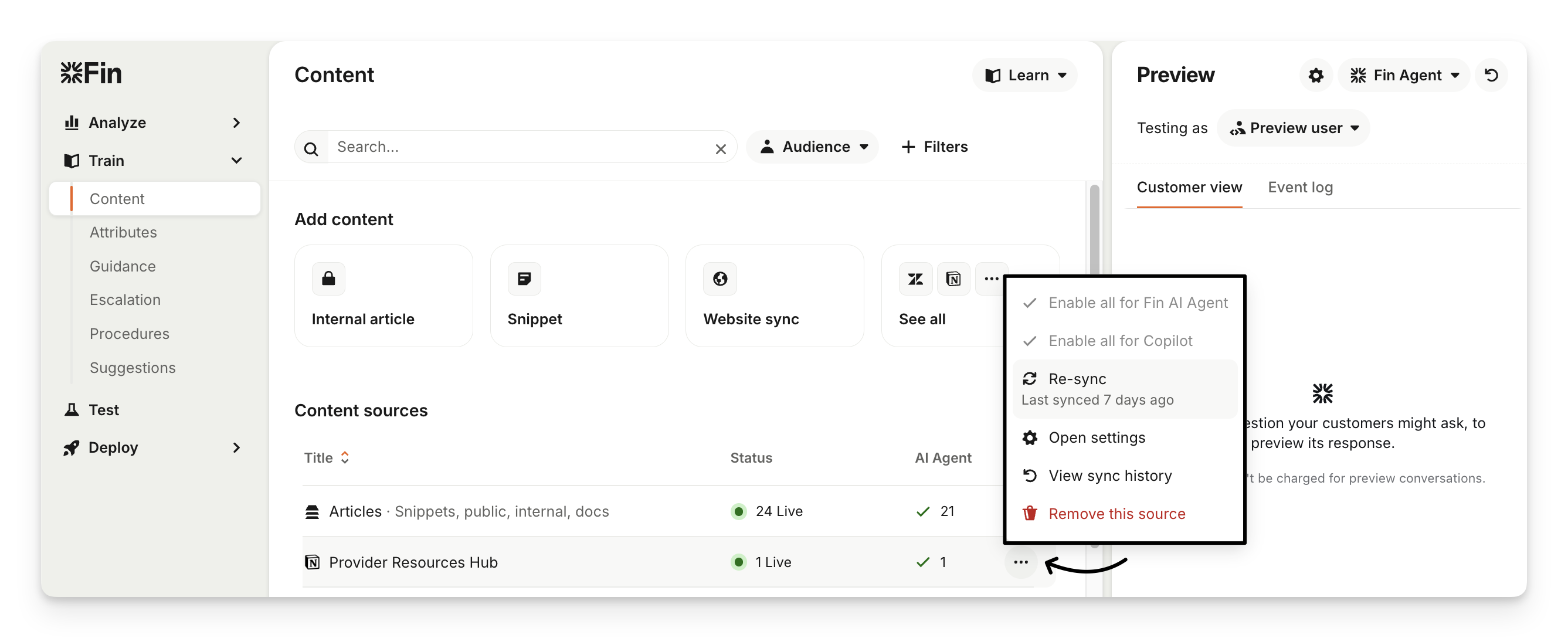
Task: Click Remove this source
Action: click(1116, 514)
